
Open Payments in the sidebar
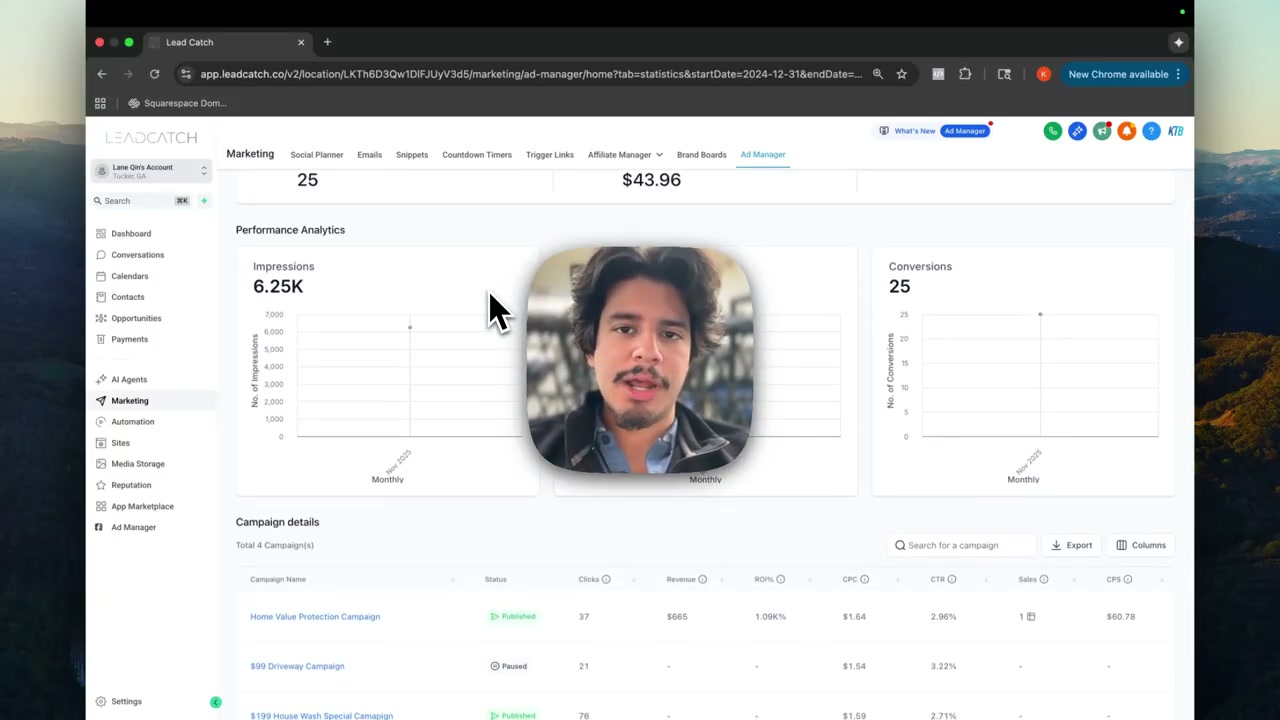[130, 339]
